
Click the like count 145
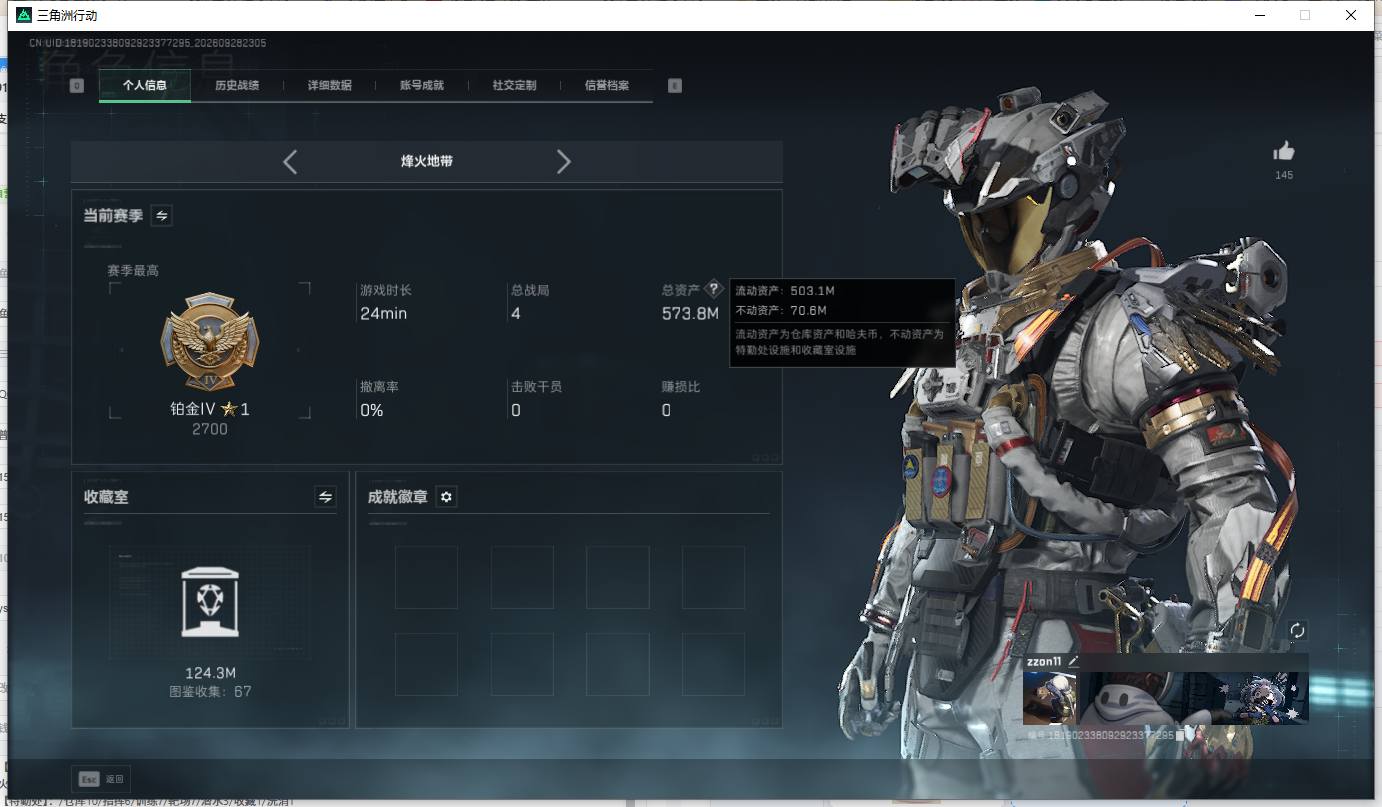[x=1284, y=175]
